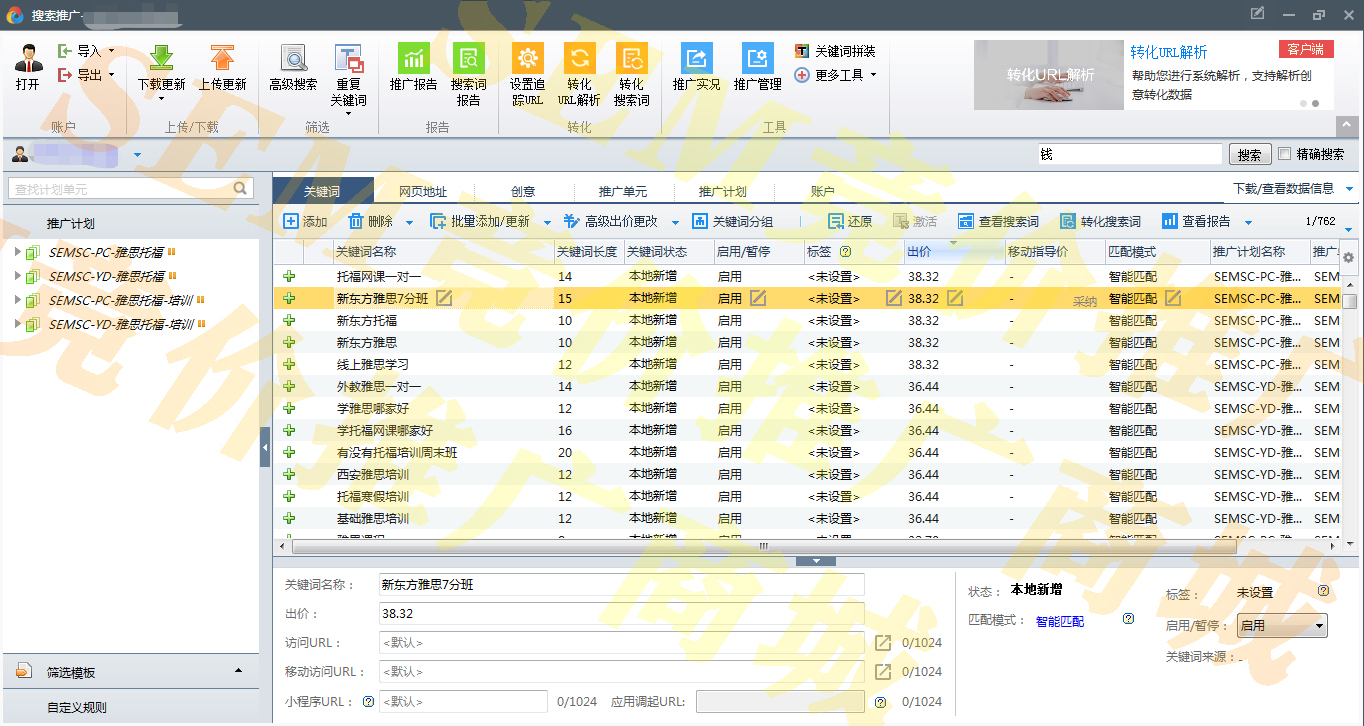Switch to 创意 tab
Image resolution: width=1364 pixels, height=726 pixels.
523,191
